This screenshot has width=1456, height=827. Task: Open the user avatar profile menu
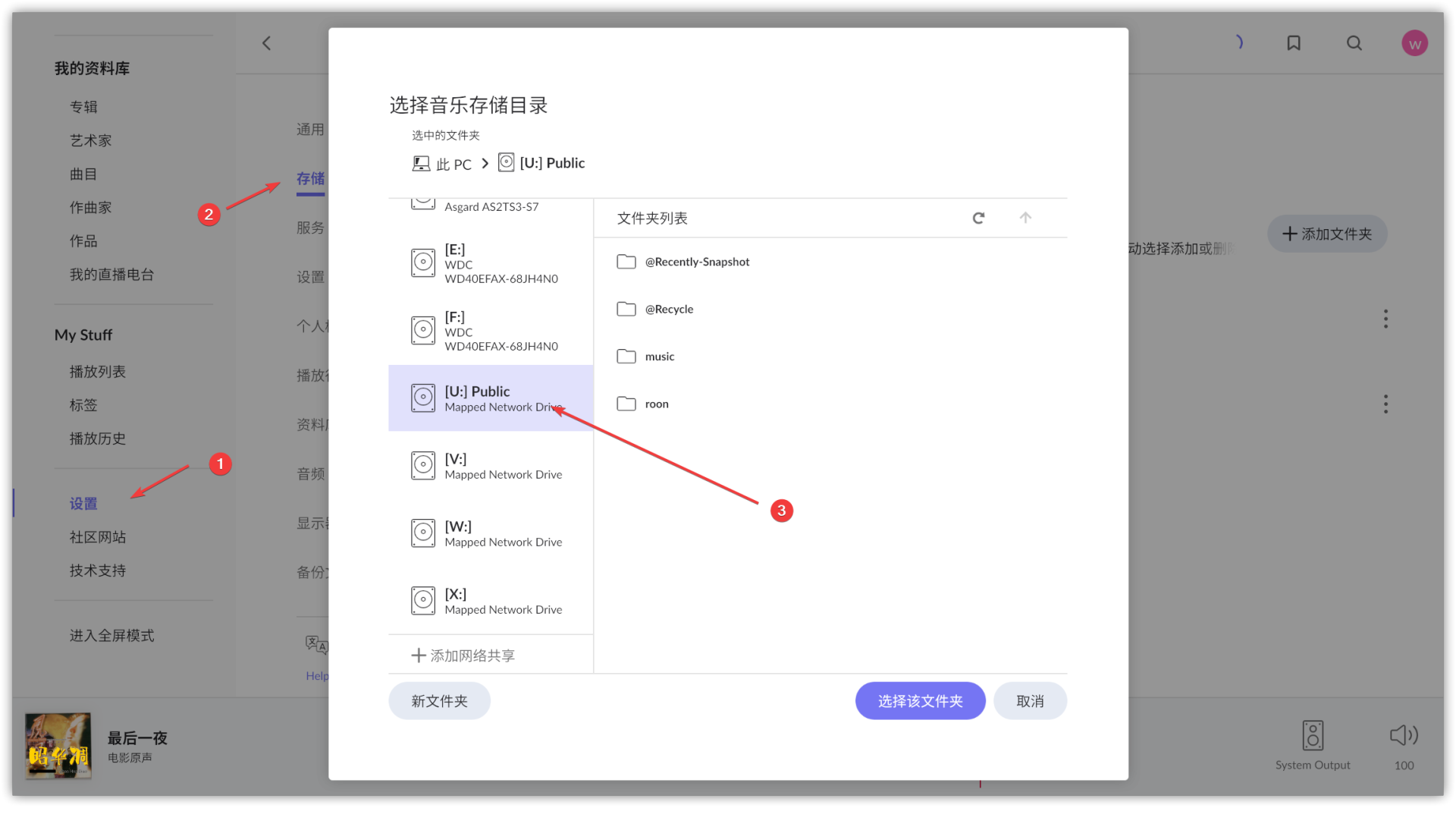point(1414,43)
